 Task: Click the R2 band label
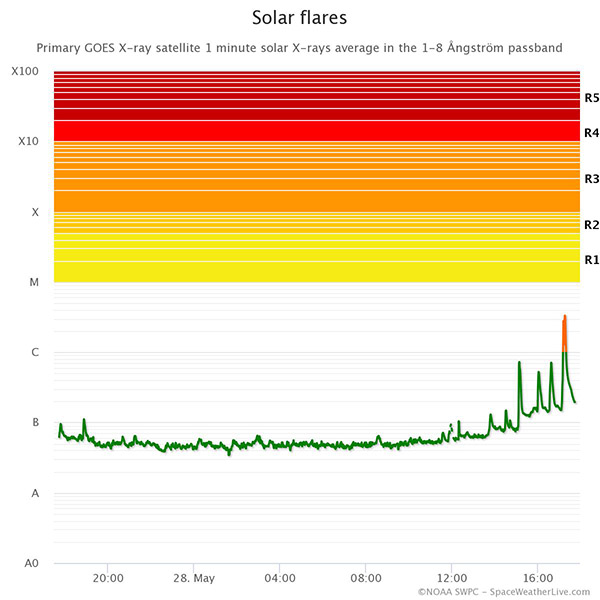tap(591, 225)
